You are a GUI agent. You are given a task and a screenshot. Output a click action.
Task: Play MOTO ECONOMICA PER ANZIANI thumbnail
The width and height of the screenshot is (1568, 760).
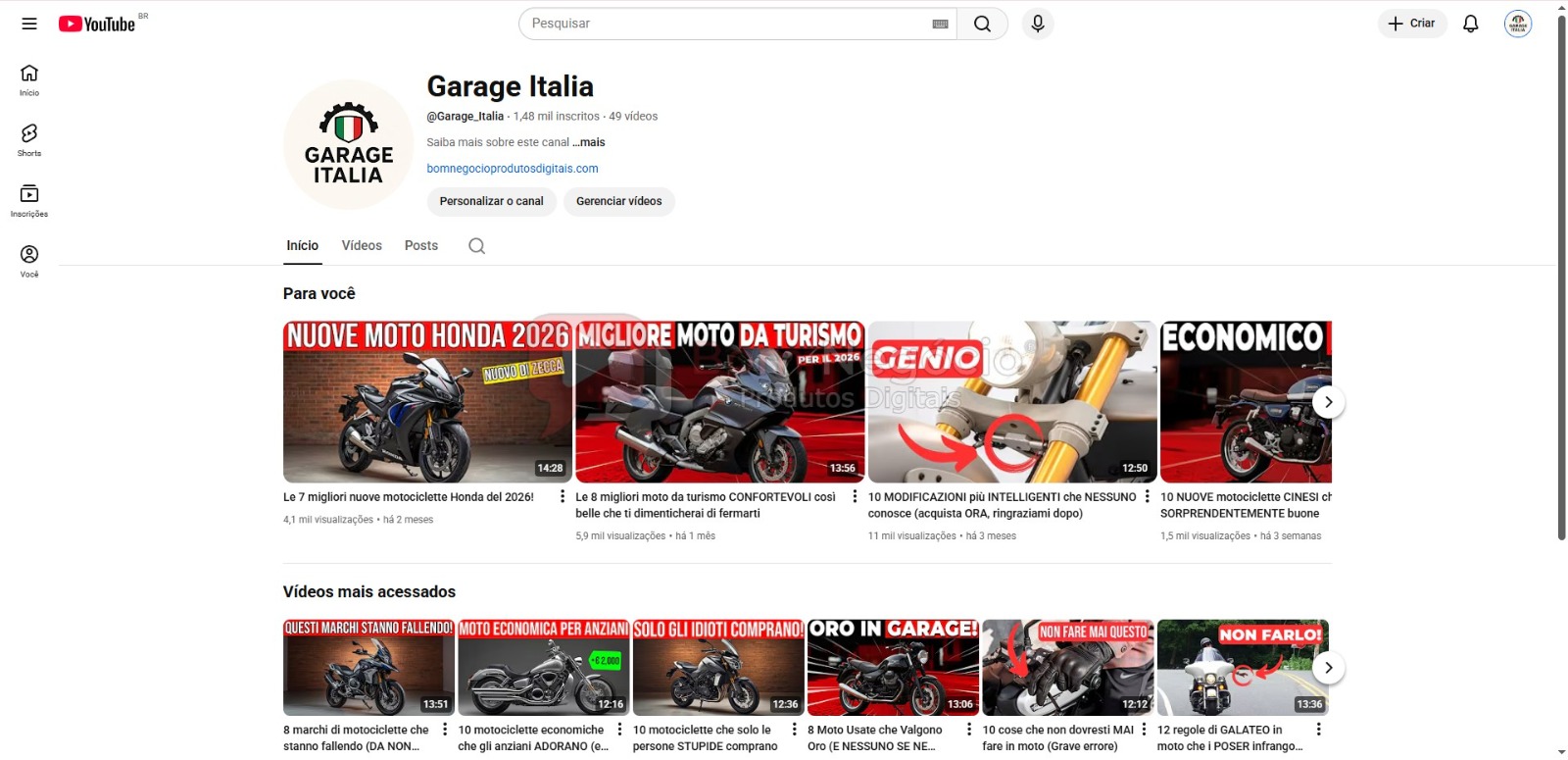[x=544, y=668]
